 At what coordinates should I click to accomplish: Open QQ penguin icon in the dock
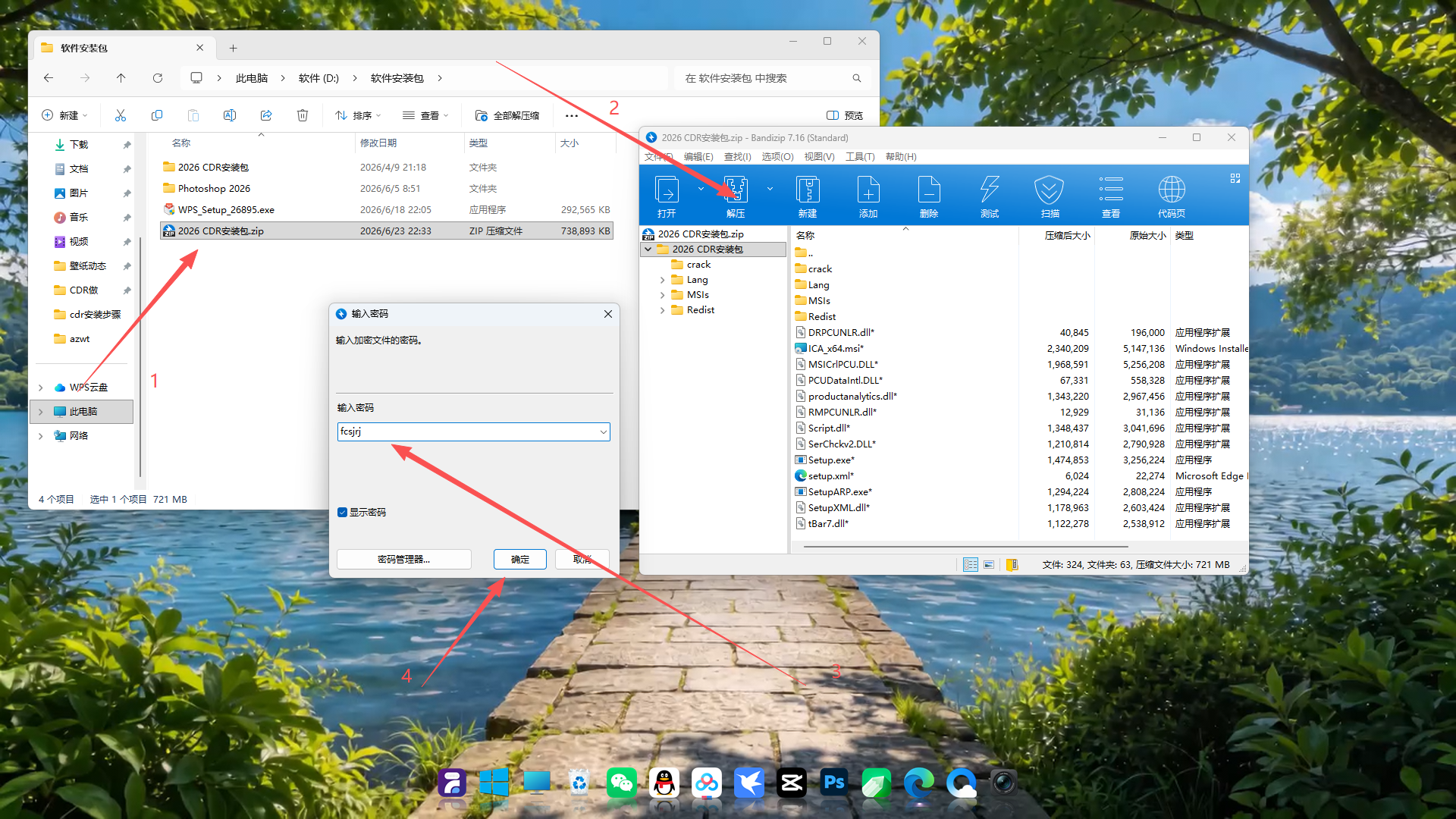[664, 783]
